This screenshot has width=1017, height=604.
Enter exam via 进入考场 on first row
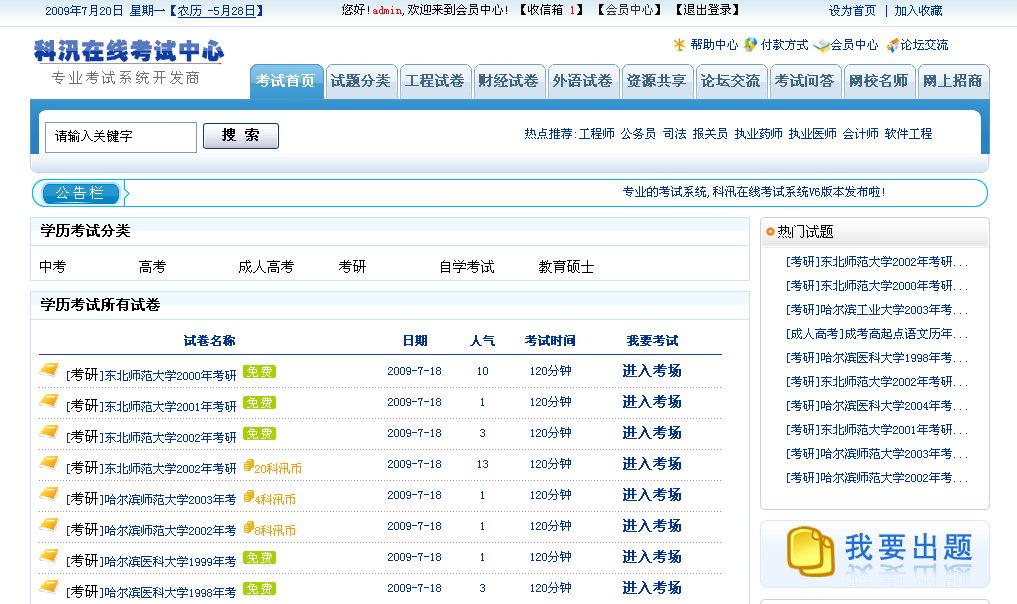click(651, 371)
